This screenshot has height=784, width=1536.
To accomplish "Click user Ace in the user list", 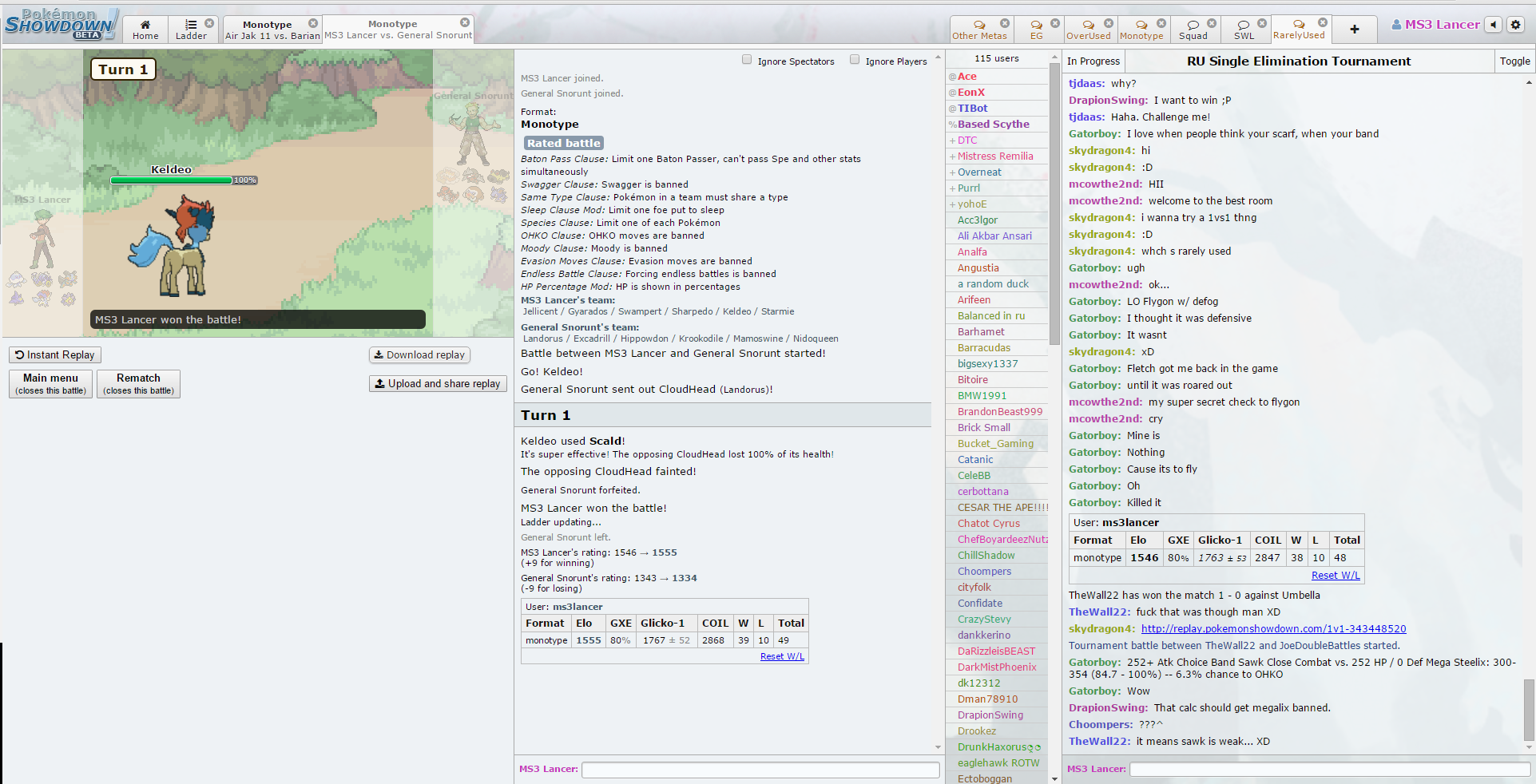I will coord(966,77).
